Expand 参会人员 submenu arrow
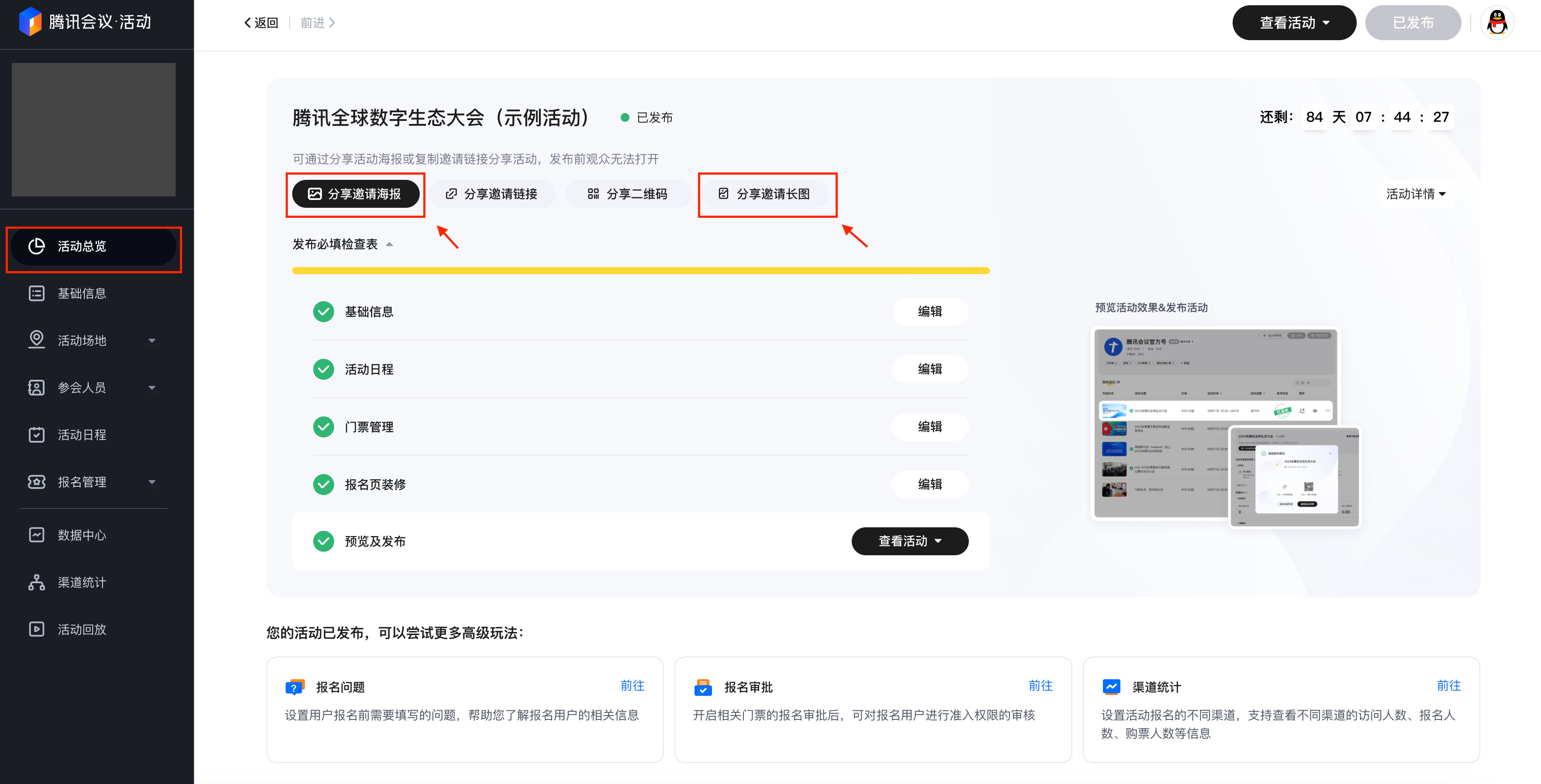The width and height of the screenshot is (1541, 784). 152,388
